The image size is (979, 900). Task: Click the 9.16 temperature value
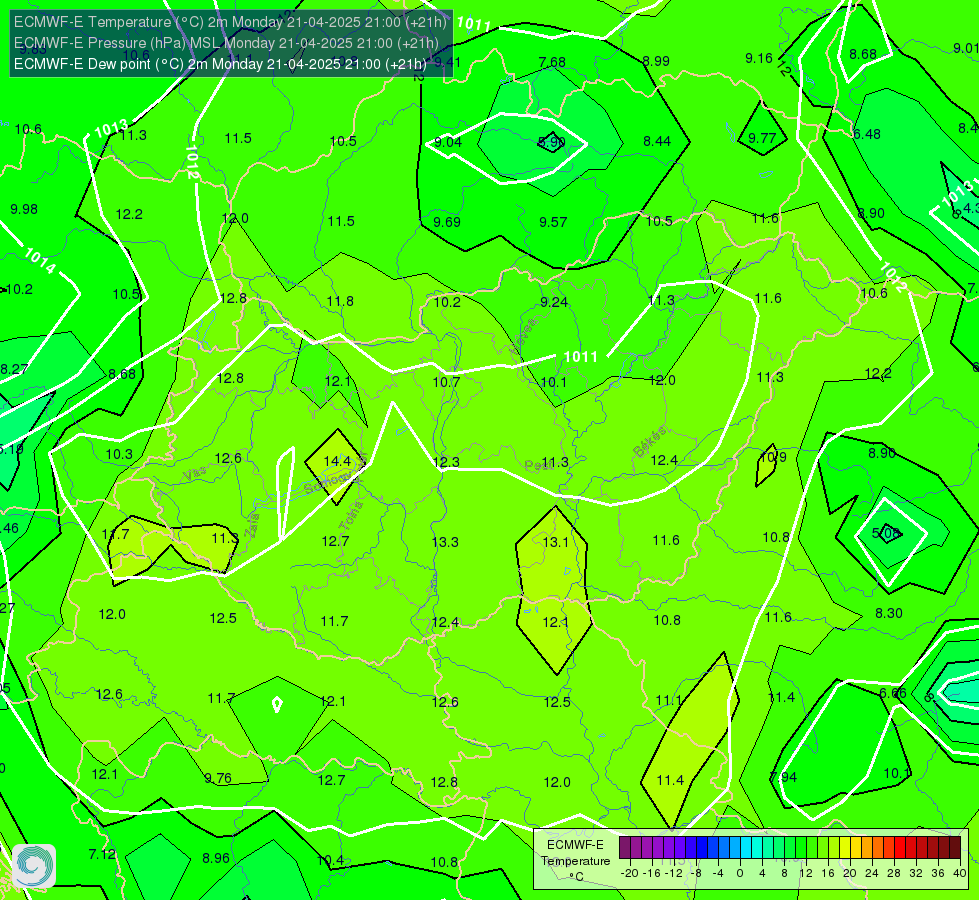coord(759,58)
